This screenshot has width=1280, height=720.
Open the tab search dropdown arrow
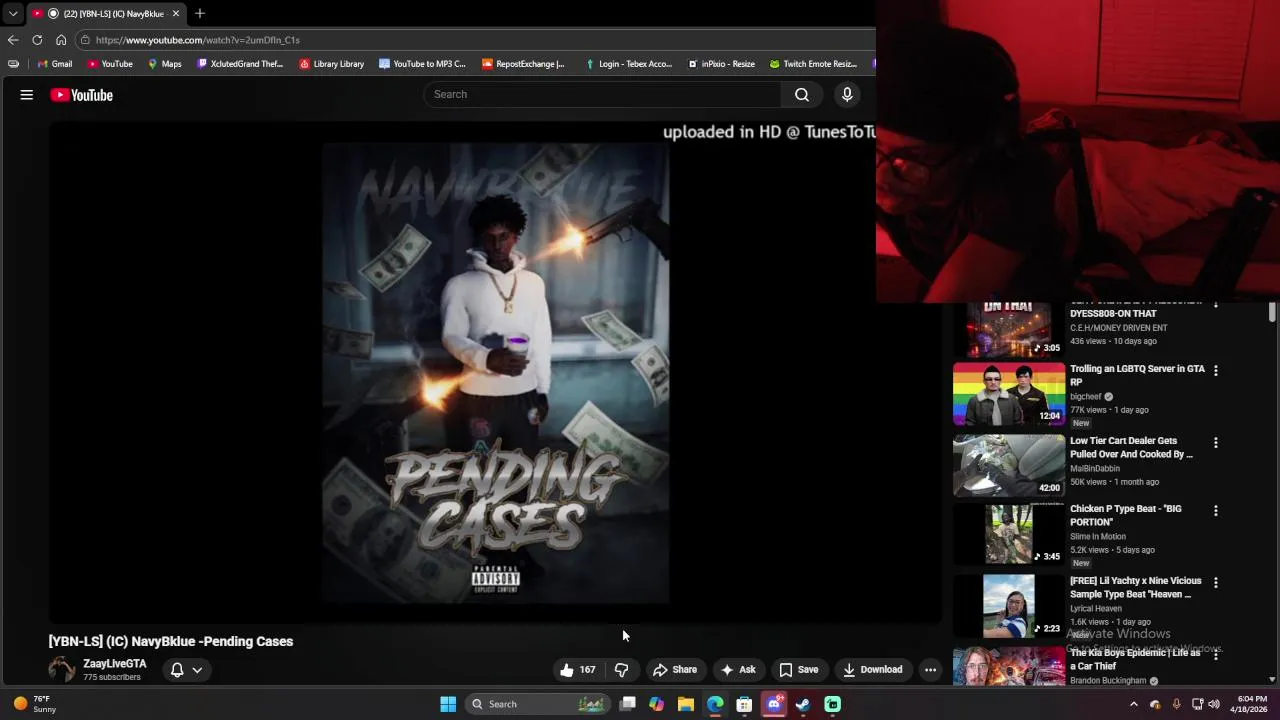click(13, 14)
